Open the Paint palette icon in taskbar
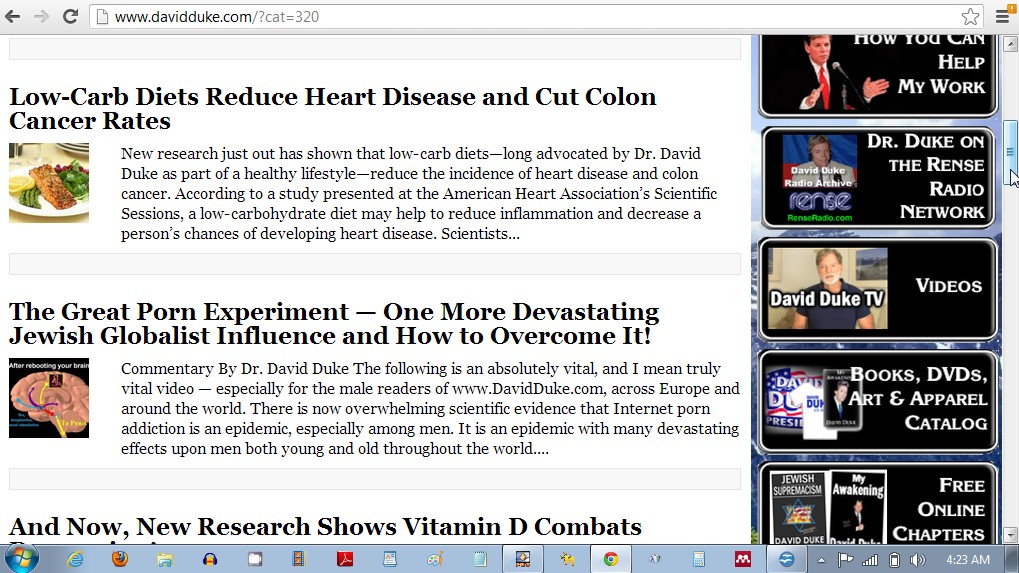 pyautogui.click(x=434, y=559)
